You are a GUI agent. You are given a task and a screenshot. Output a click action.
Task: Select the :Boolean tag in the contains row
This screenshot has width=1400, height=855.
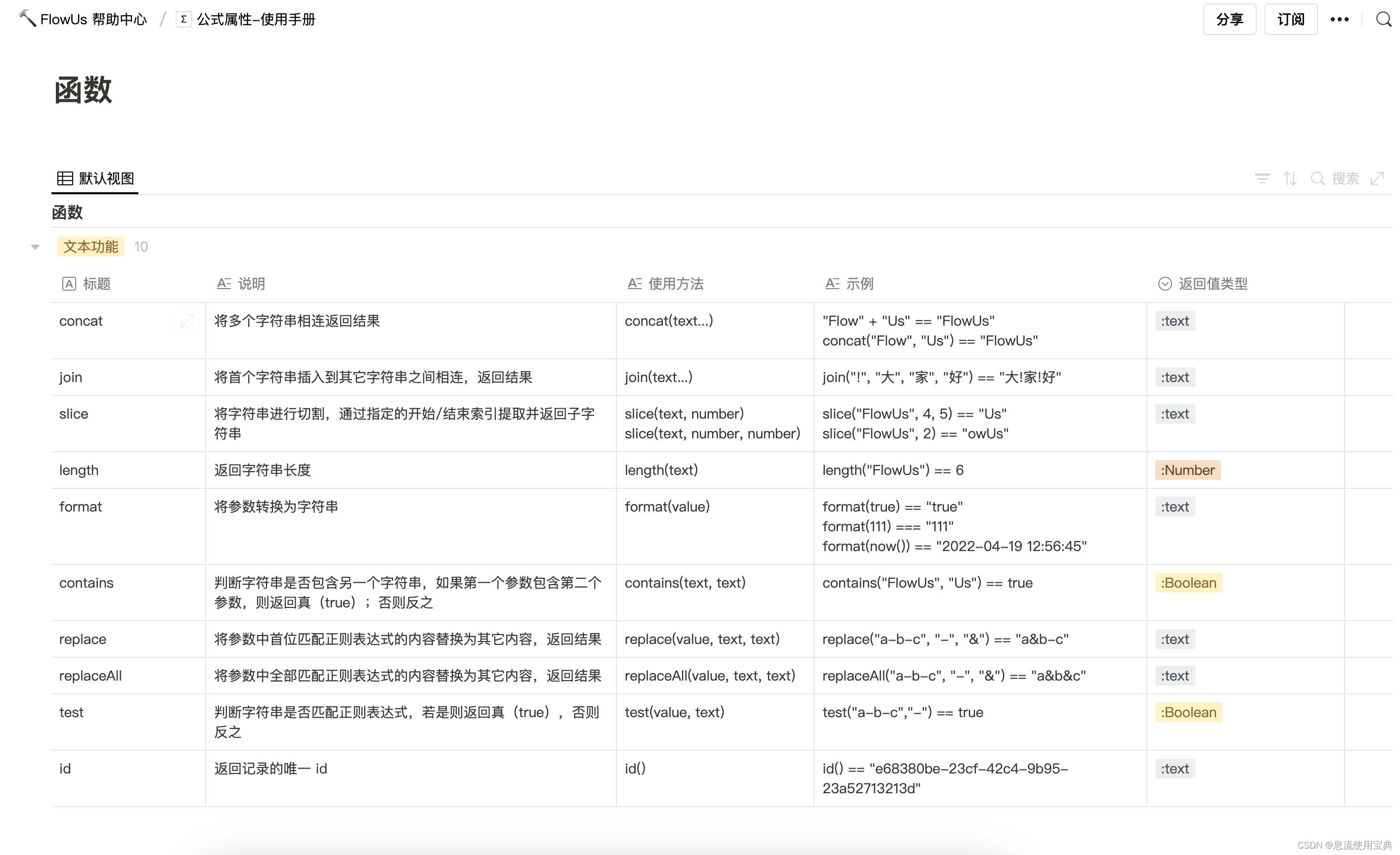[x=1188, y=582]
